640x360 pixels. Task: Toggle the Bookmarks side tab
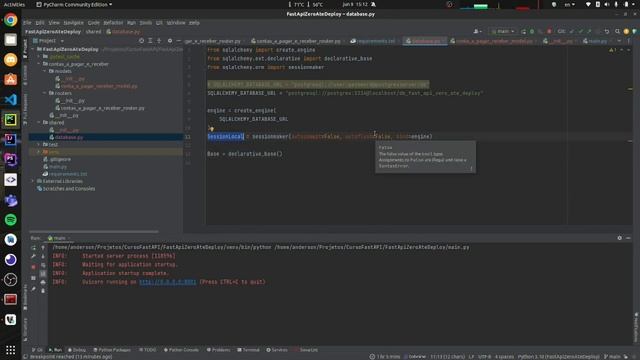[x=25, y=297]
